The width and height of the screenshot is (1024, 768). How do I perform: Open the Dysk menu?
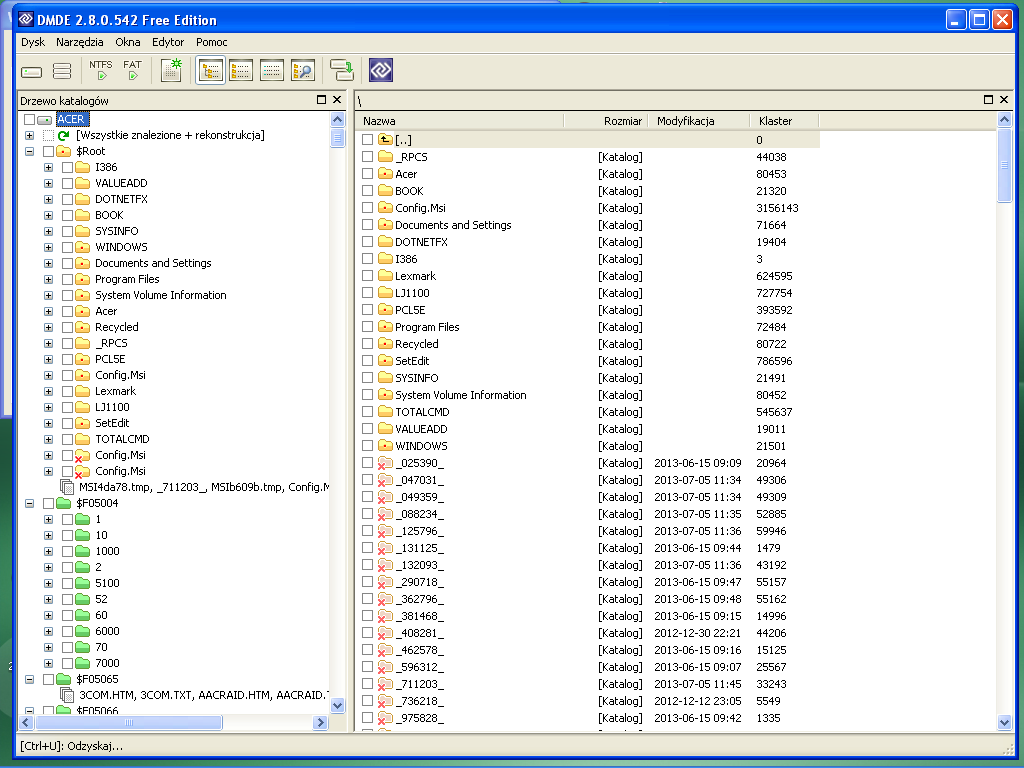(33, 42)
